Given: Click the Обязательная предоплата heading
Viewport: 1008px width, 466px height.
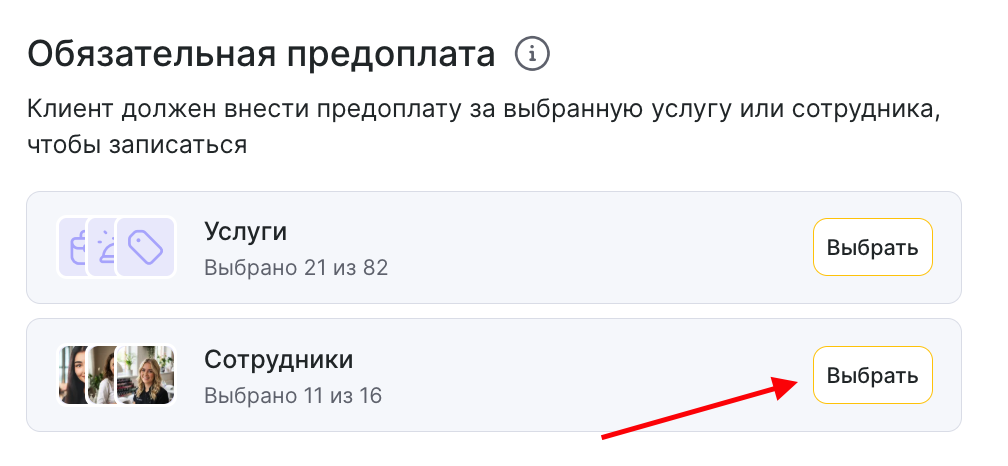Looking at the screenshot, I should pyautogui.click(x=261, y=54).
